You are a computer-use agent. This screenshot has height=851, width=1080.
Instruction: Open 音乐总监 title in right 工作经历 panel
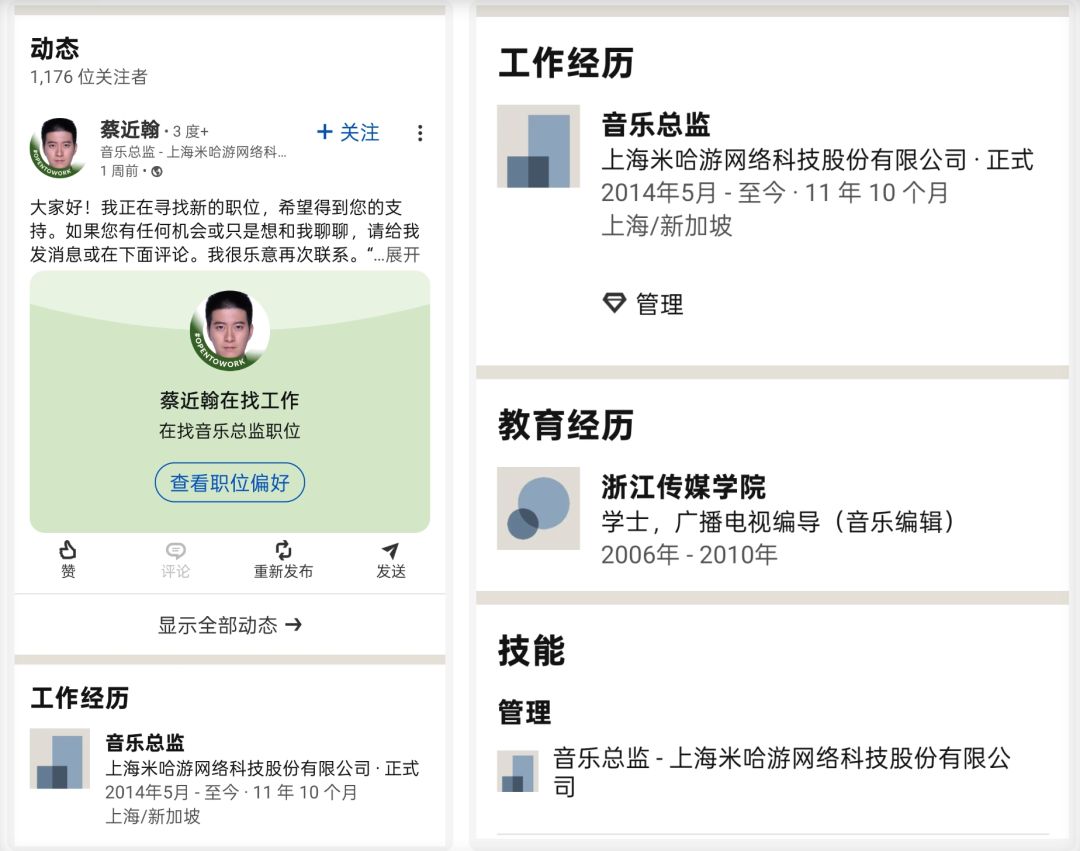point(656,125)
